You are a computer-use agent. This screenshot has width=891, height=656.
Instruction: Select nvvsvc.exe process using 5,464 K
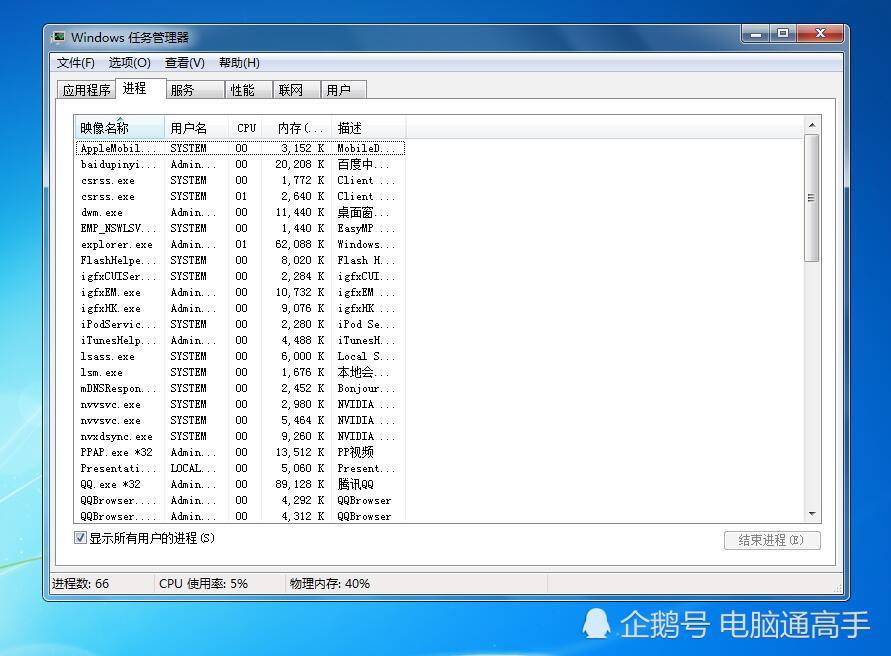tap(240, 420)
